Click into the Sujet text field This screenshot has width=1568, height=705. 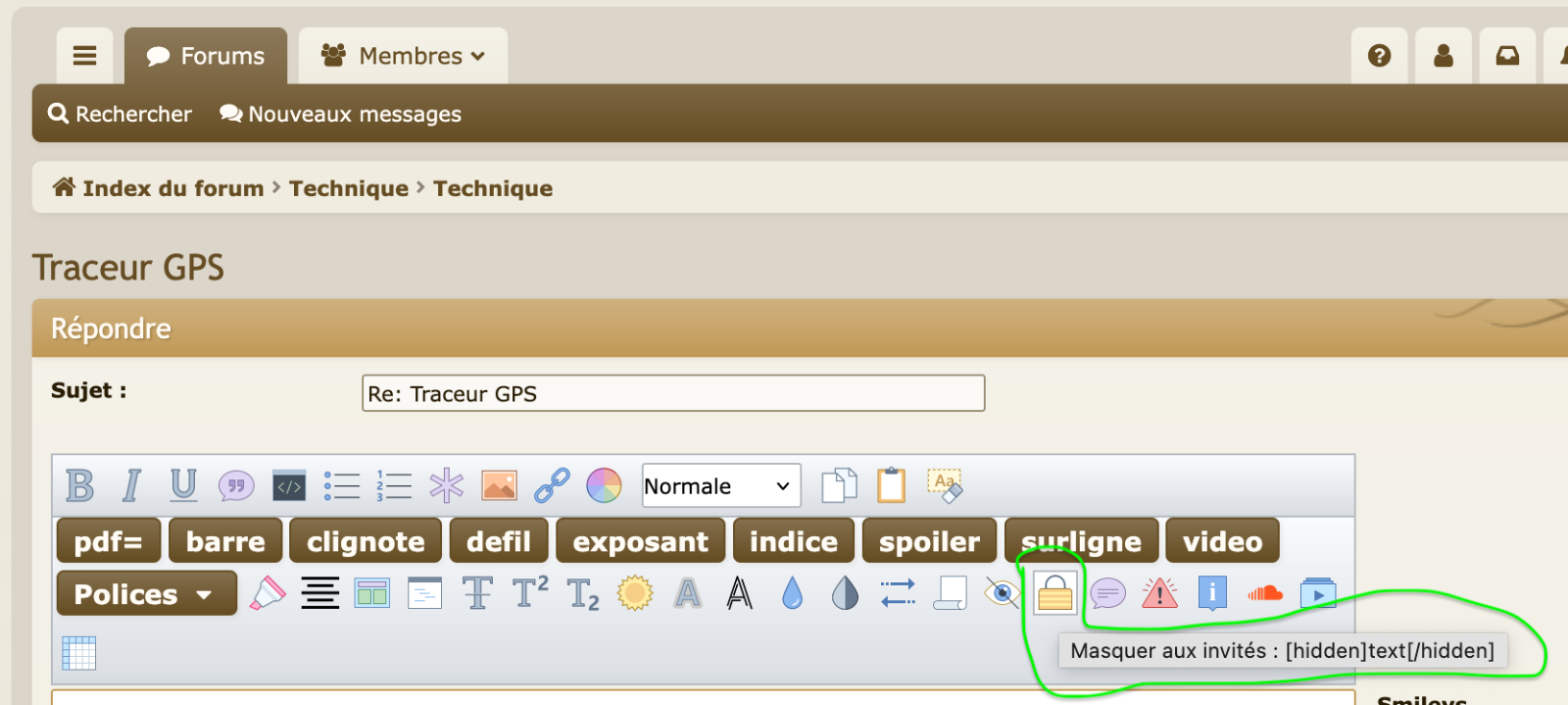(672, 394)
